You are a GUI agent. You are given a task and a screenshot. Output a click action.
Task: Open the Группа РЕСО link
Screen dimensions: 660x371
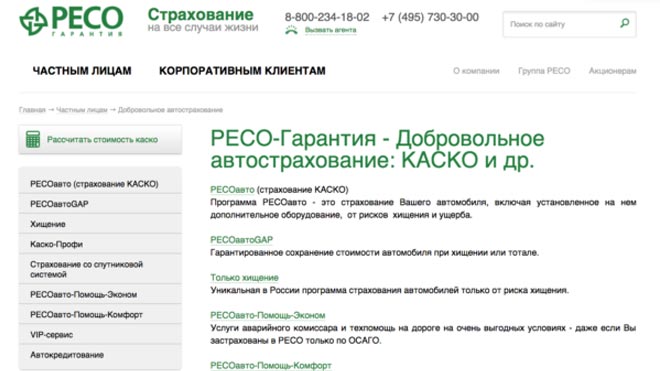tap(544, 71)
